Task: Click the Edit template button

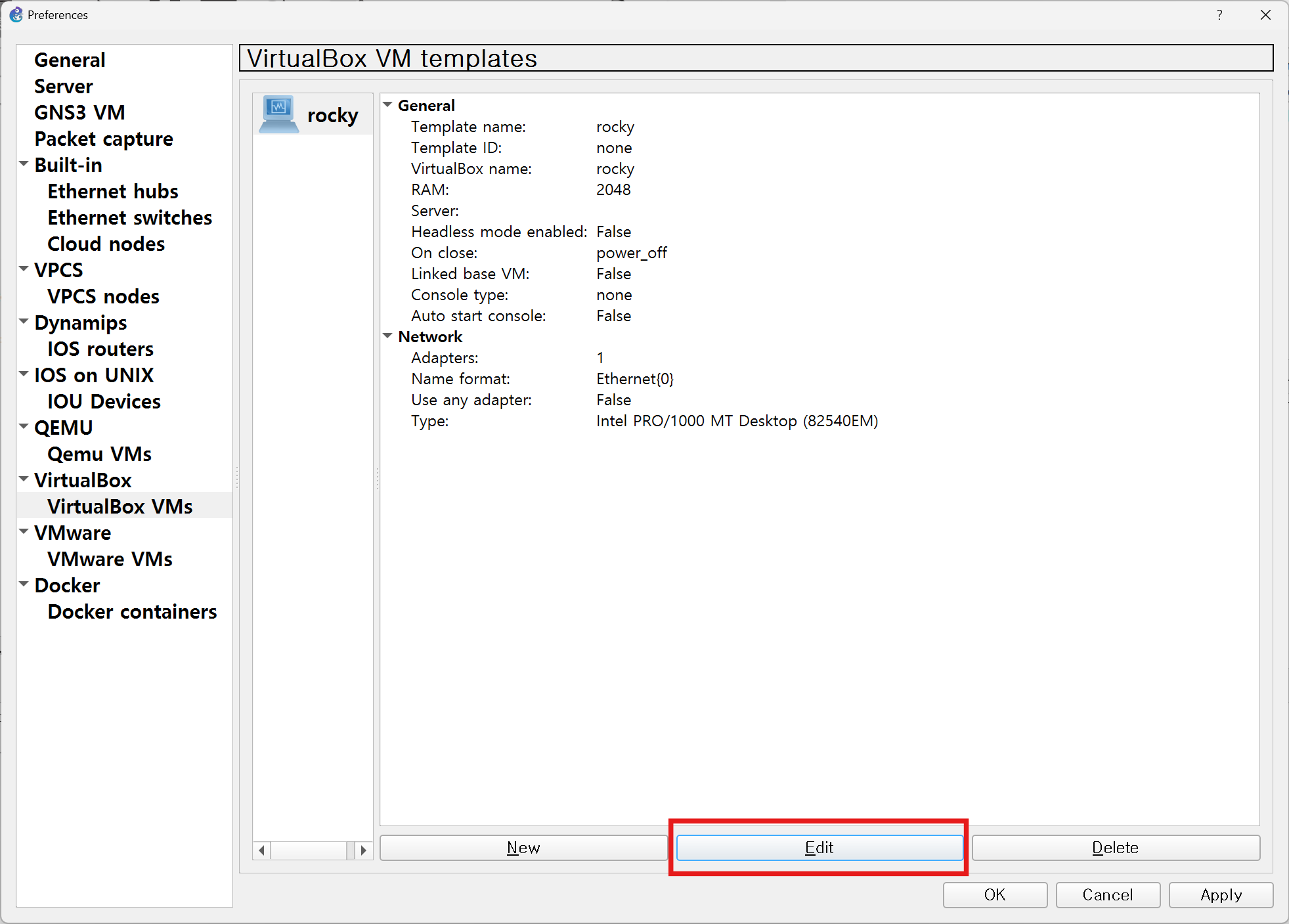Action: point(819,847)
